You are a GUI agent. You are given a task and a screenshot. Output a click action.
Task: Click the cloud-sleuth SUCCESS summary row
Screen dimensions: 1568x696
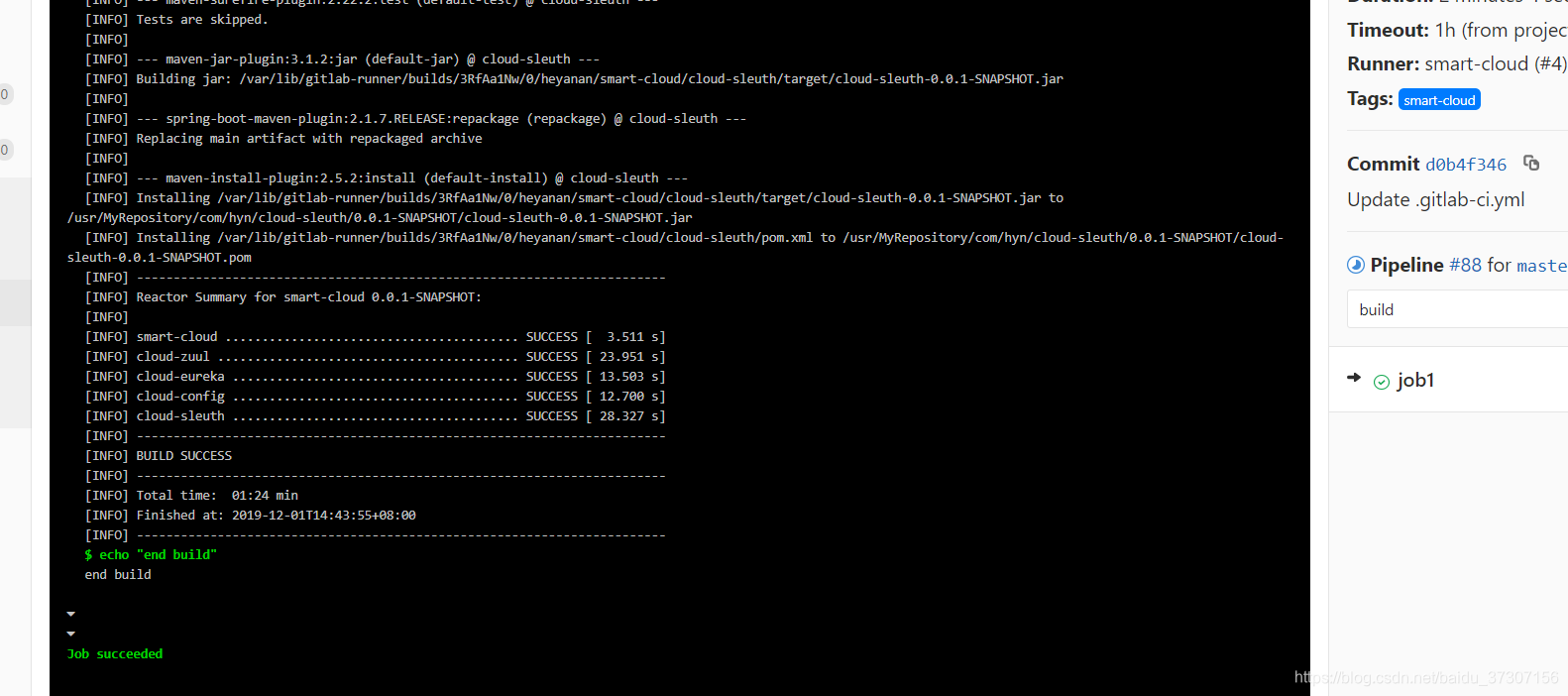click(x=375, y=415)
